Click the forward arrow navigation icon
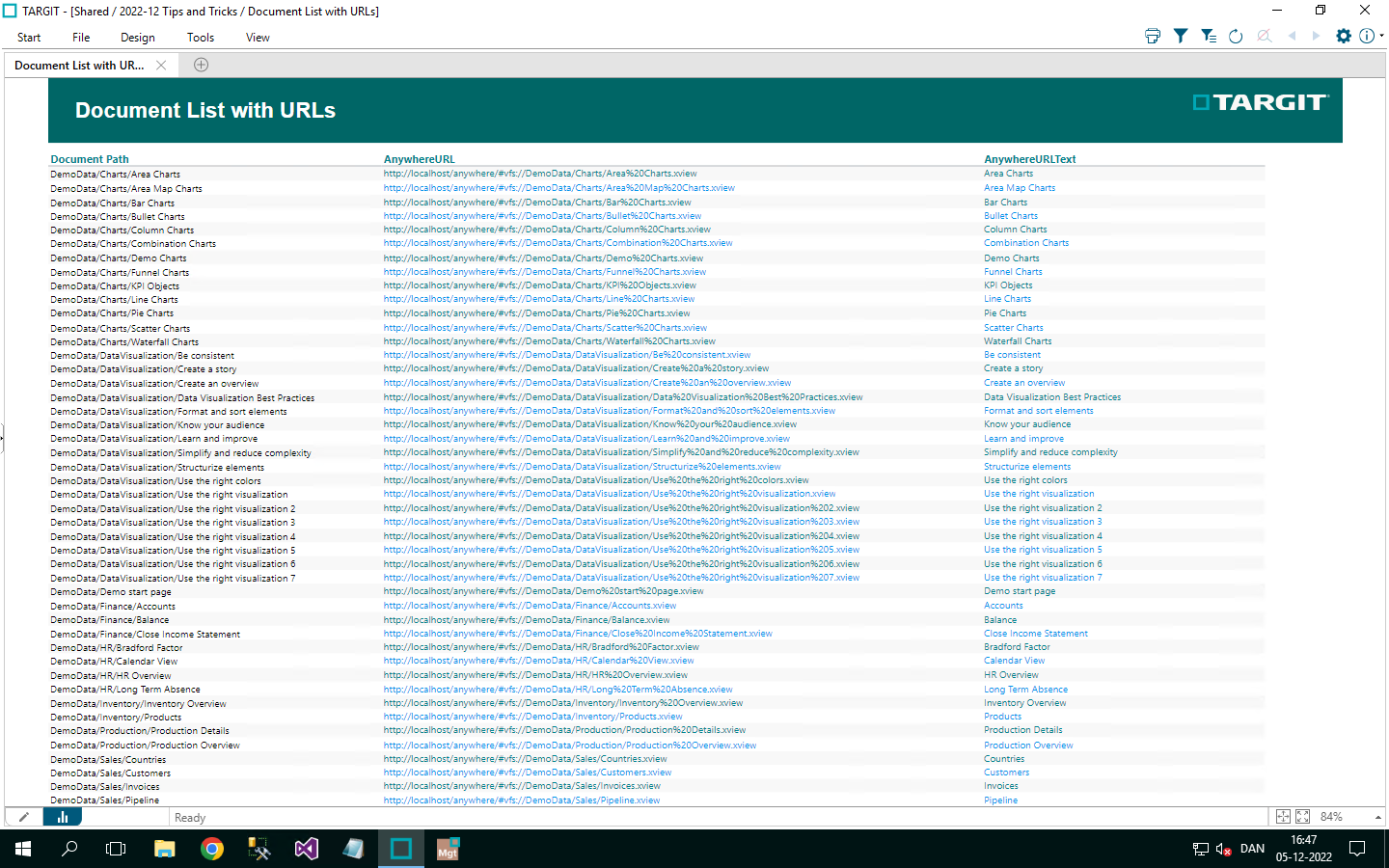Screen dimensions: 1389x868 [x=1316, y=36]
